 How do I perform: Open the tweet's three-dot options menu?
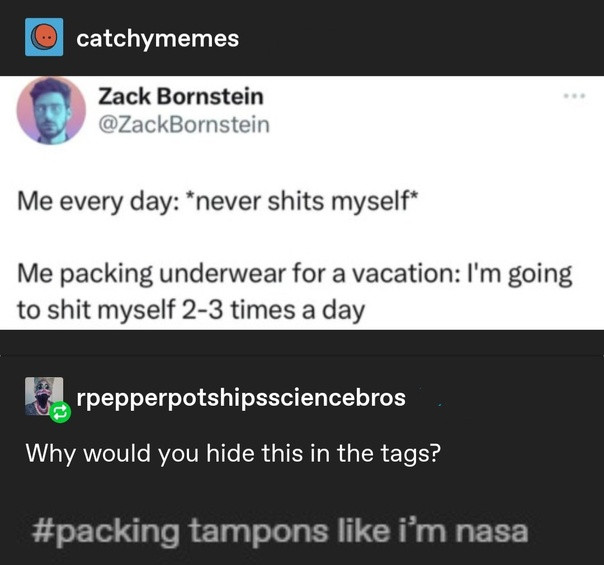(574, 96)
